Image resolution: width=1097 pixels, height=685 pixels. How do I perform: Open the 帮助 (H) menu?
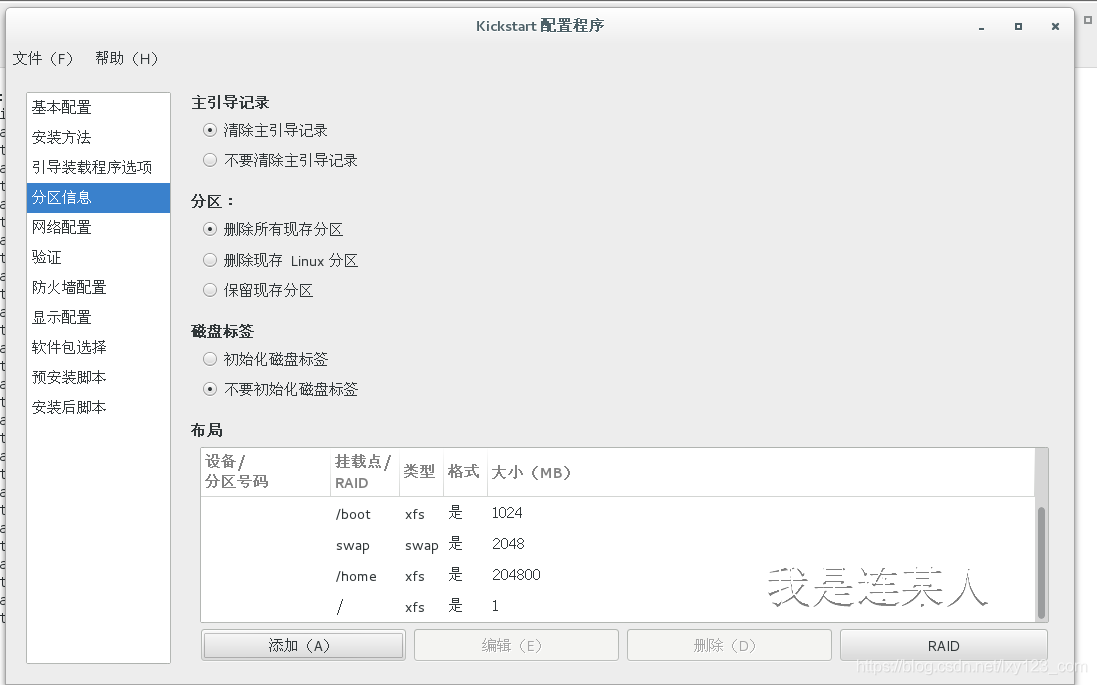click(x=127, y=59)
